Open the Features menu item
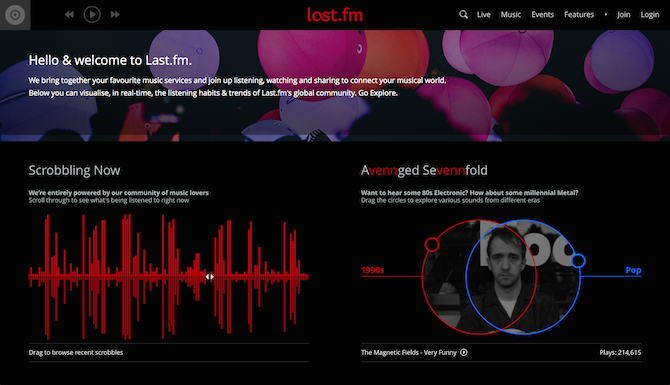The height and width of the screenshot is (385, 670). (579, 15)
